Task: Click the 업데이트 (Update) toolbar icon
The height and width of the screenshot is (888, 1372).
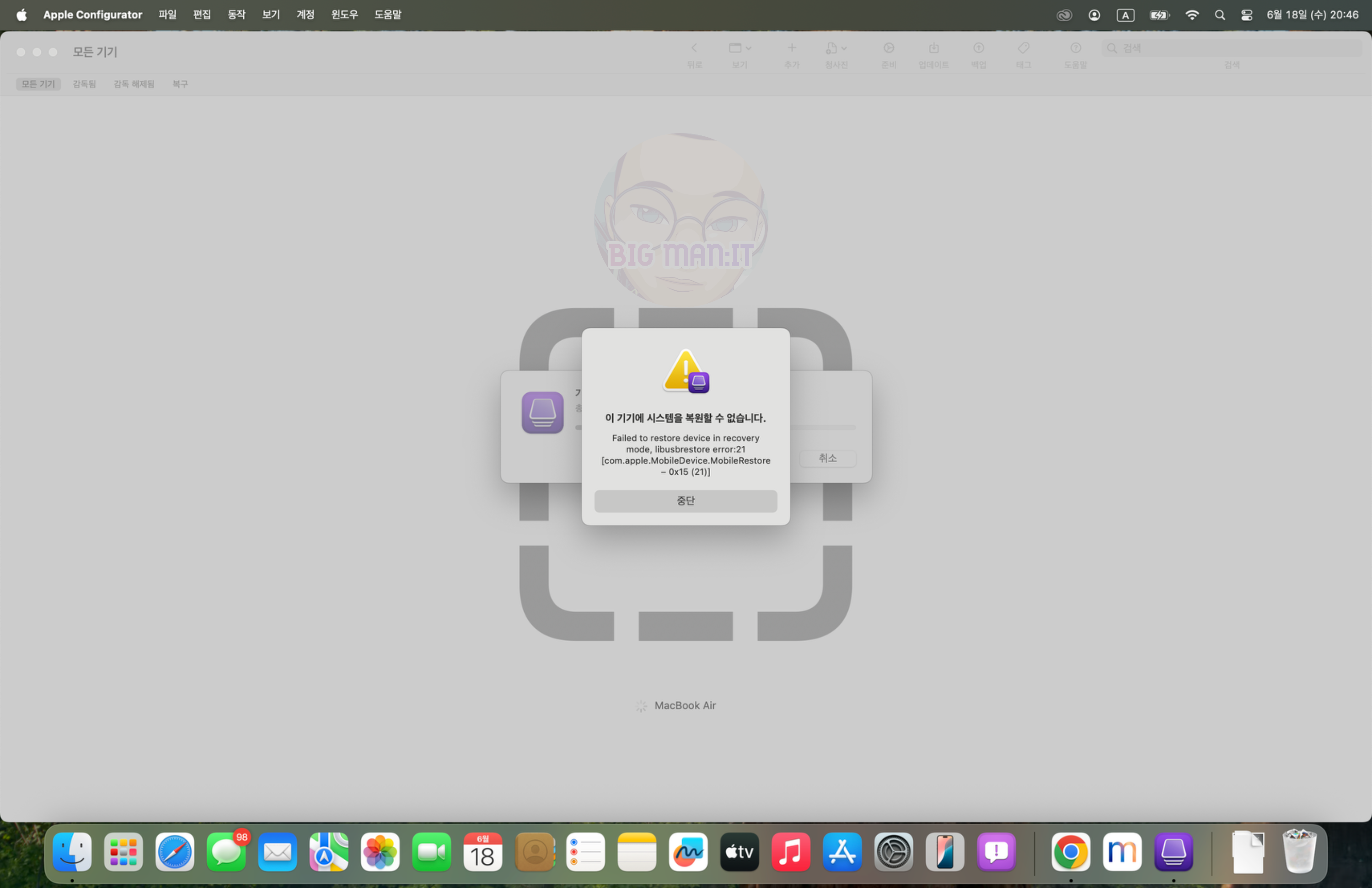Action: click(x=933, y=48)
